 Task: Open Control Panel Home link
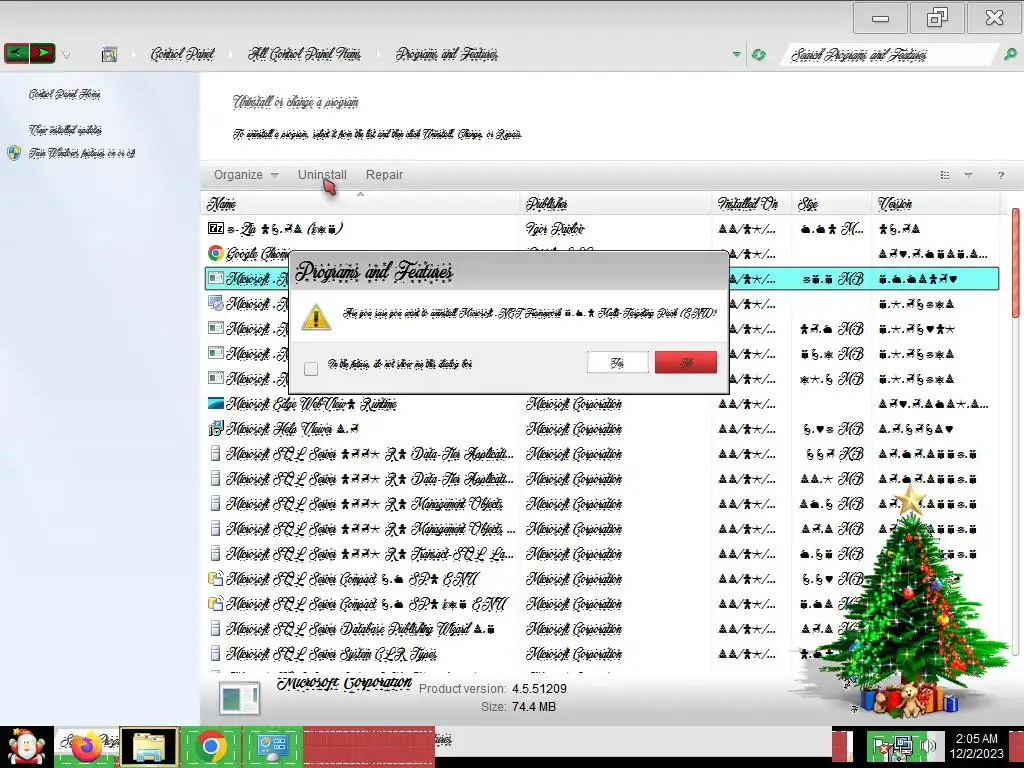pos(64,95)
